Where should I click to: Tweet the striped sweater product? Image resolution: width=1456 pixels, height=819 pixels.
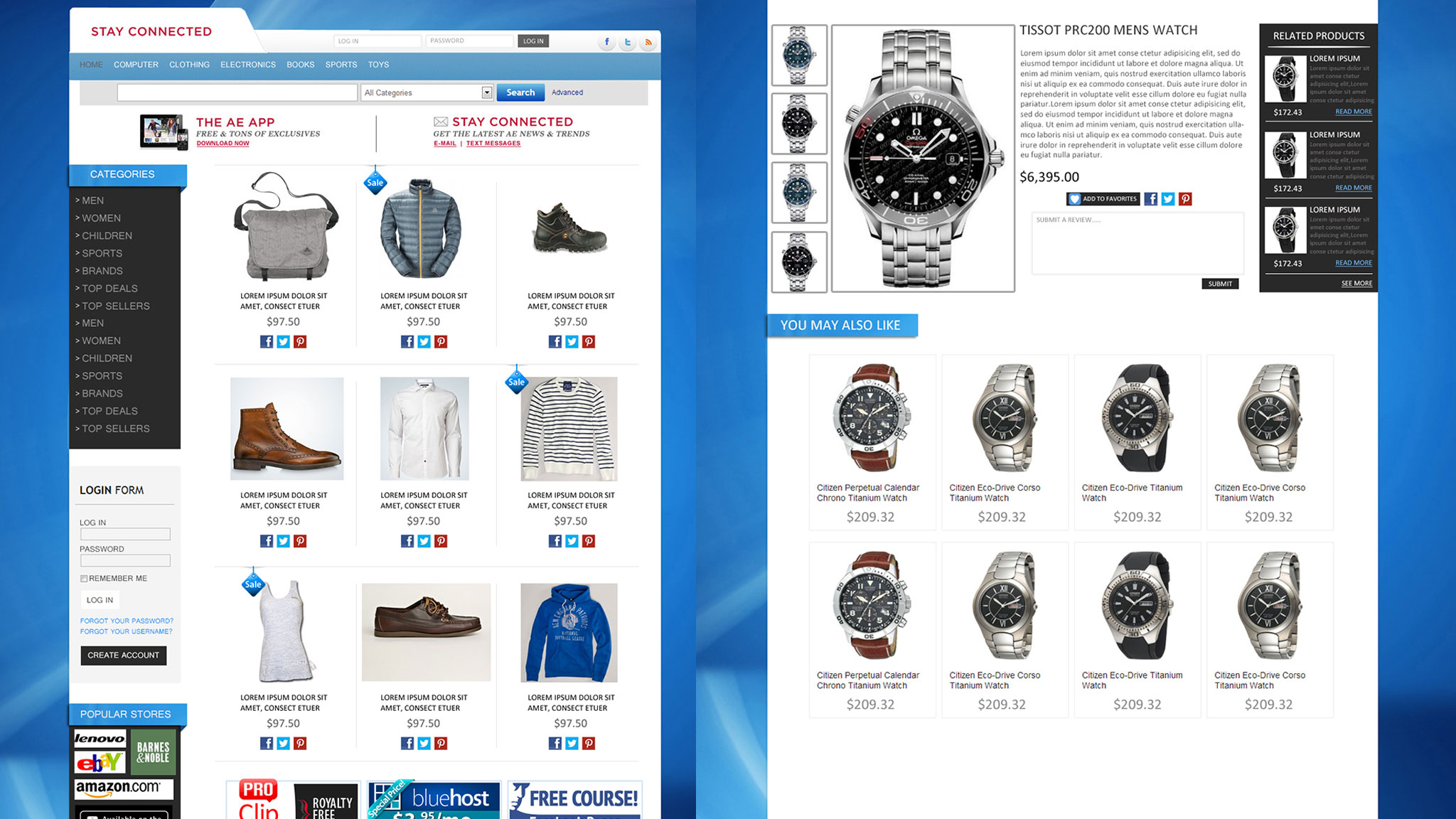(x=572, y=541)
